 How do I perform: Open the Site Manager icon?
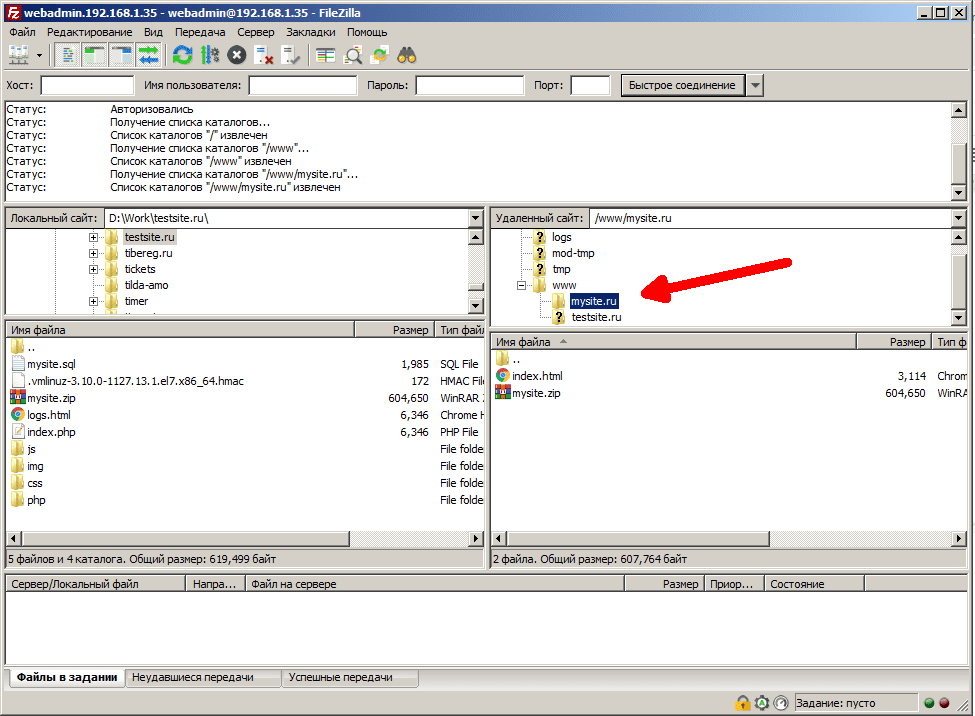click(19, 55)
